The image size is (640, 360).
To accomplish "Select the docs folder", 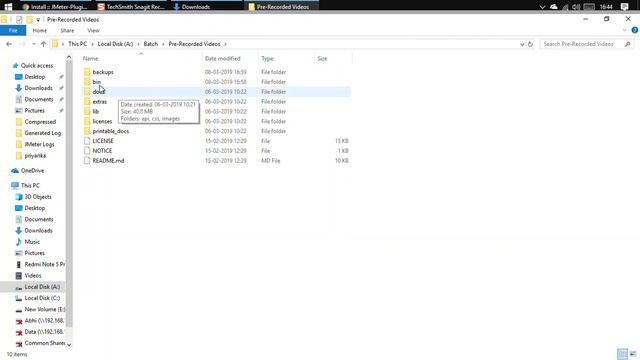I will 98,92.
